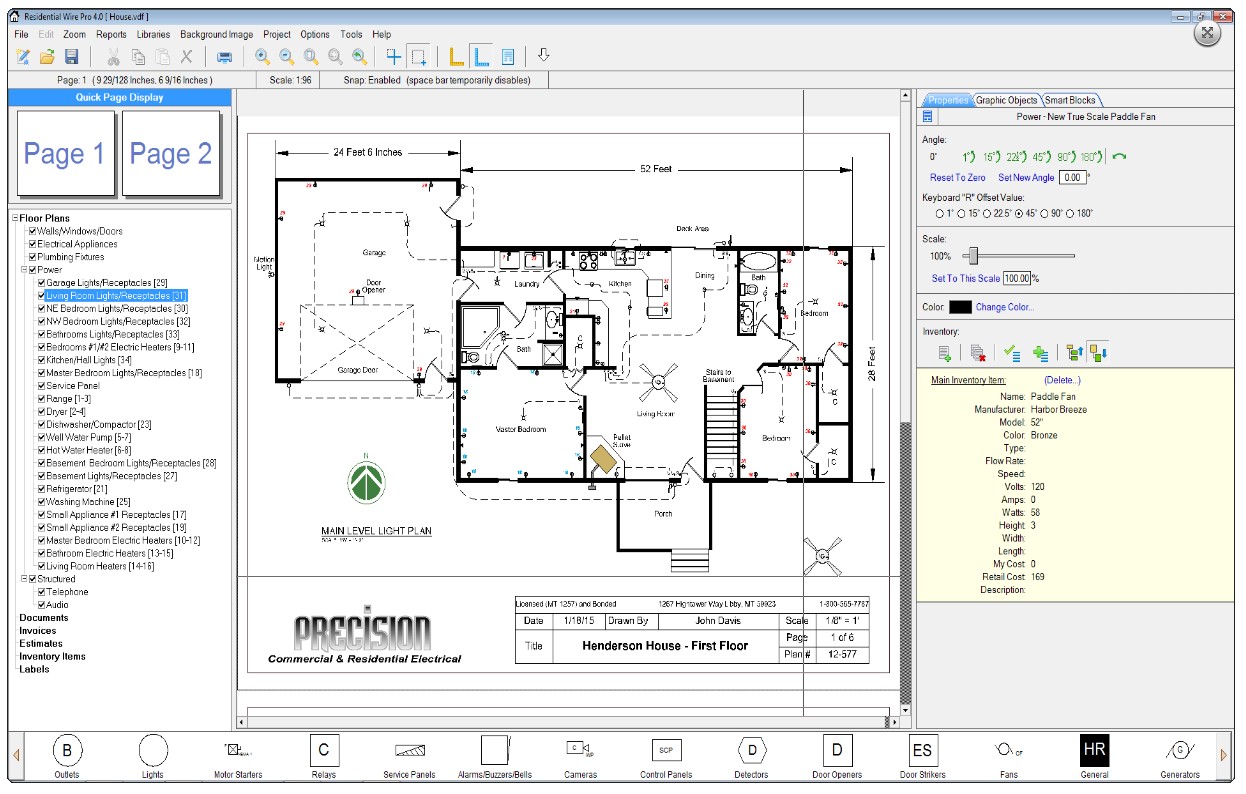Rotate by 45 degrees angle icon
The image size is (1246, 794).
(1041, 157)
